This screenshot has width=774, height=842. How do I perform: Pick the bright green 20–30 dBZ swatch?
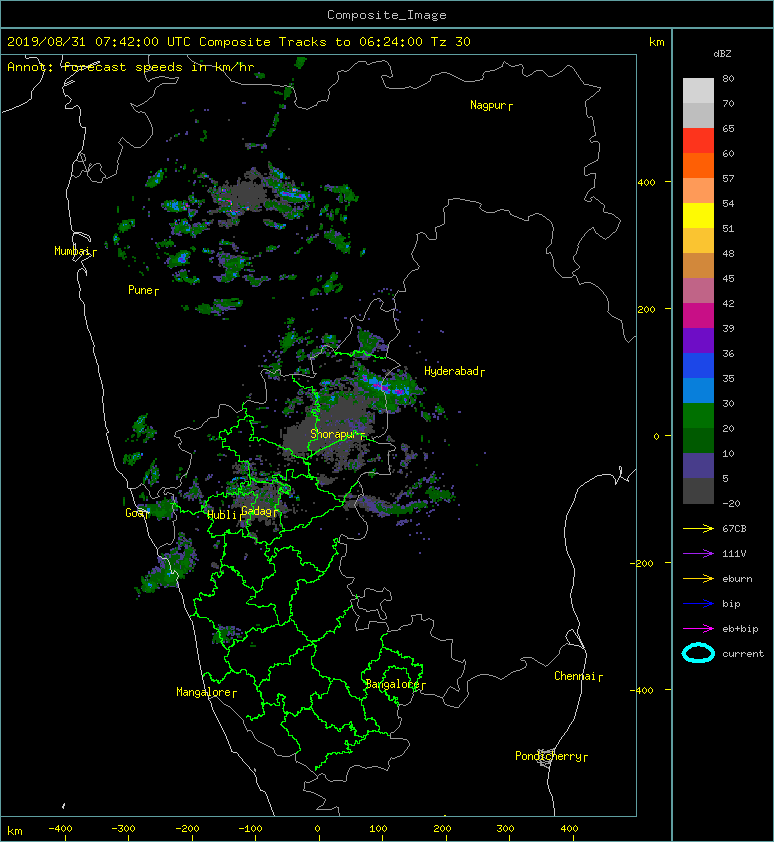[x=698, y=416]
